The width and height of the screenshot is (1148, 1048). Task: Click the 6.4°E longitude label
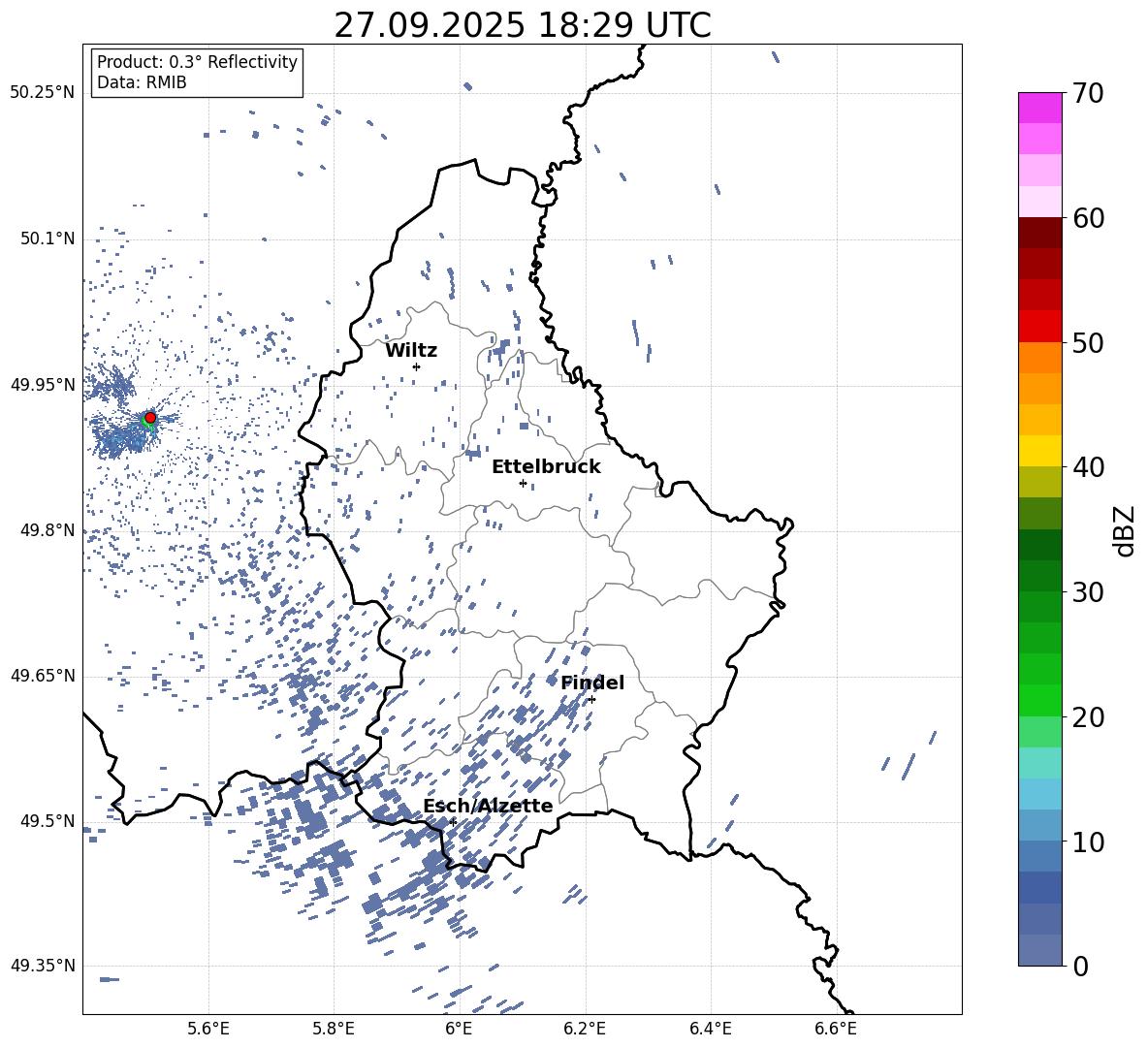click(x=710, y=1029)
